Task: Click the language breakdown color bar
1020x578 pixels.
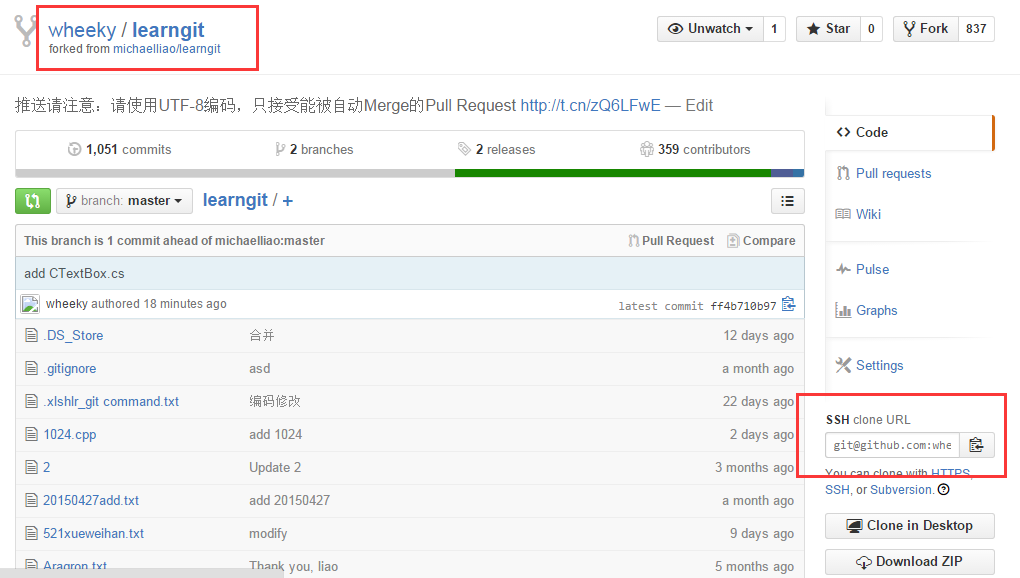Action: 410,173
